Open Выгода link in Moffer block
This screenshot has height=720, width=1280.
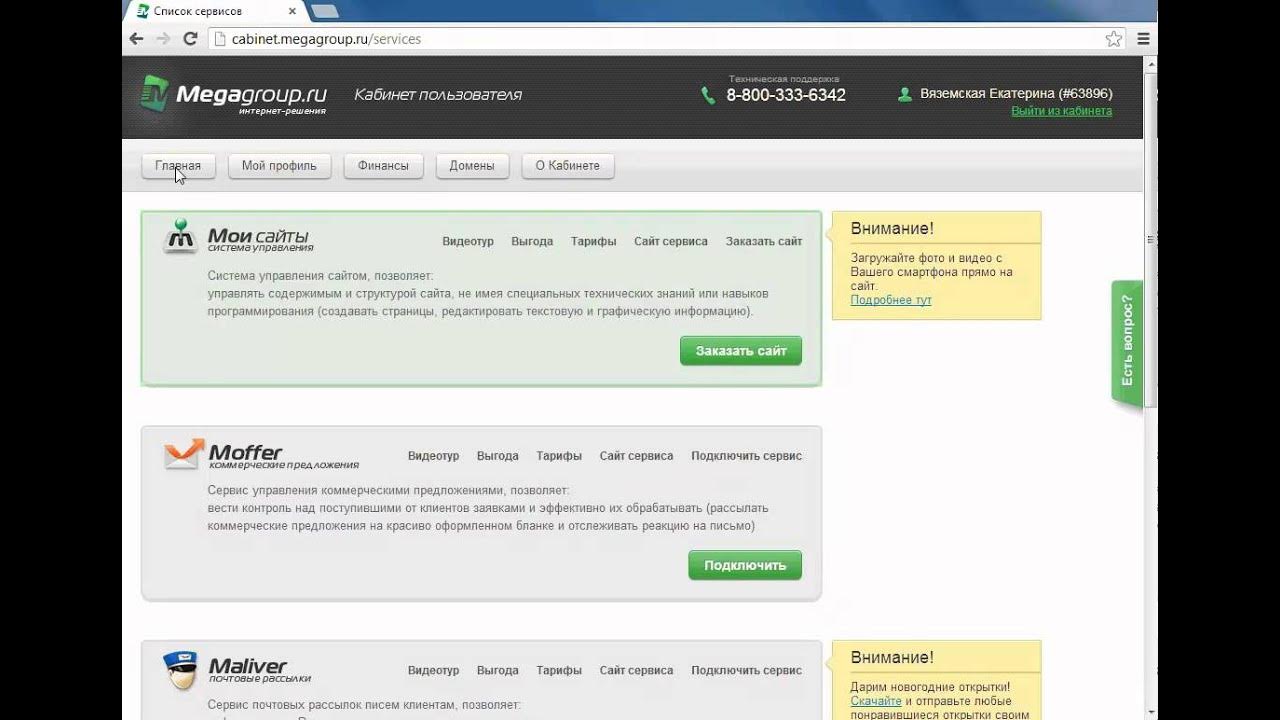click(x=498, y=456)
